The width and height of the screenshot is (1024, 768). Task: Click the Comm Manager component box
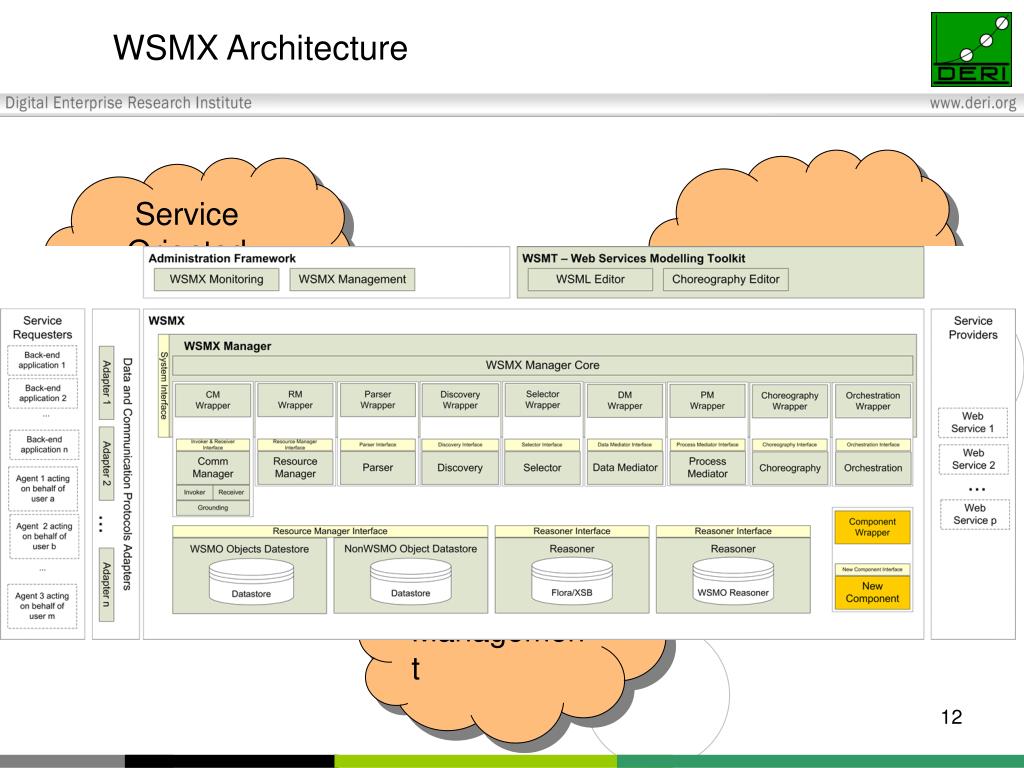(213, 468)
